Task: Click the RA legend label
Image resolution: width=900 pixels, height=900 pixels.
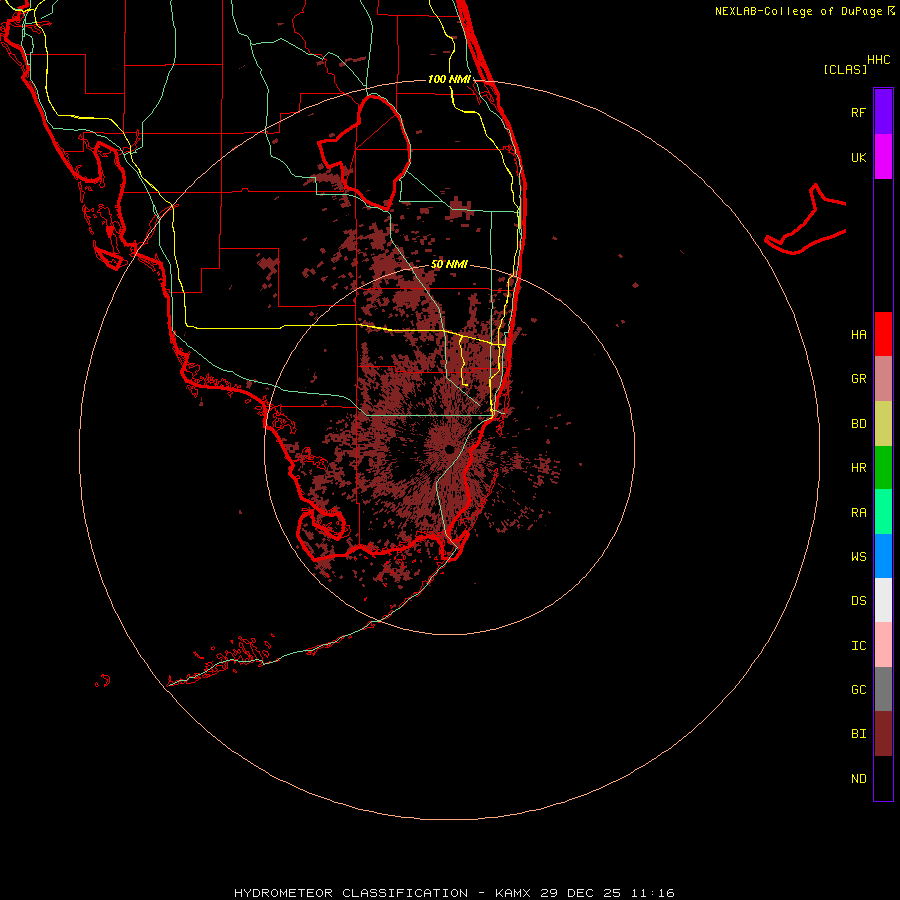Action: 858,513
